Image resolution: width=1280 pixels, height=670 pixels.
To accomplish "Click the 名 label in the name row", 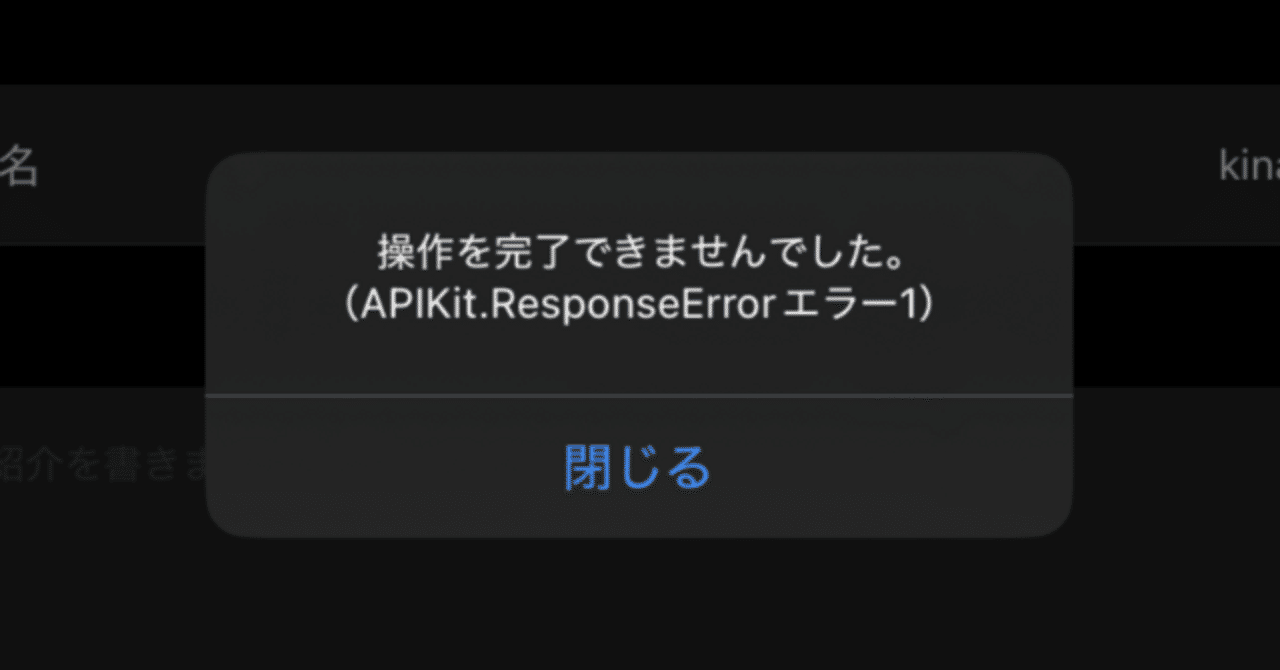I will [19, 167].
